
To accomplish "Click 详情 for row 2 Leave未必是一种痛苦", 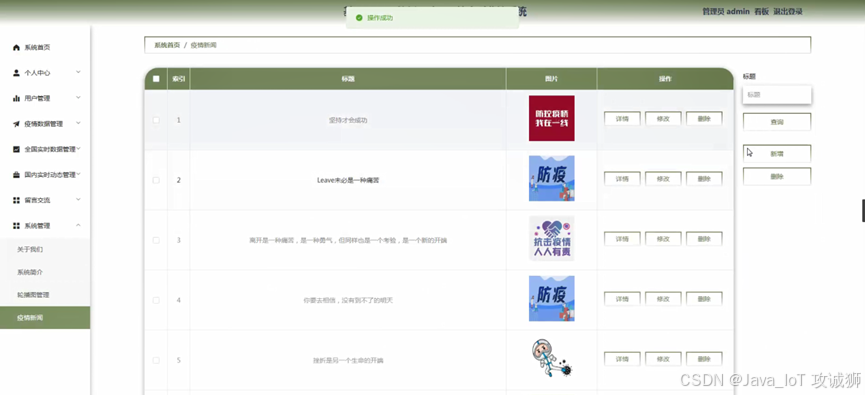I will point(622,179).
